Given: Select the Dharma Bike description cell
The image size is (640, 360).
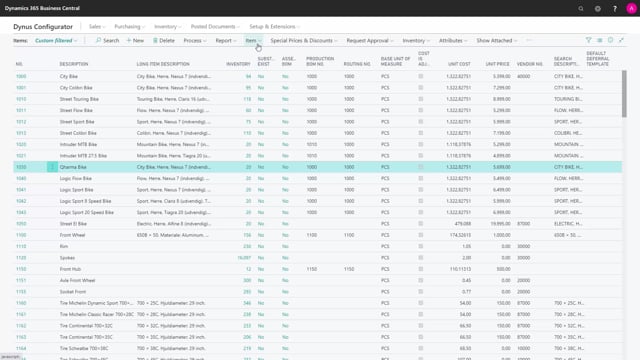Looking at the screenshot, I should (x=73, y=167).
